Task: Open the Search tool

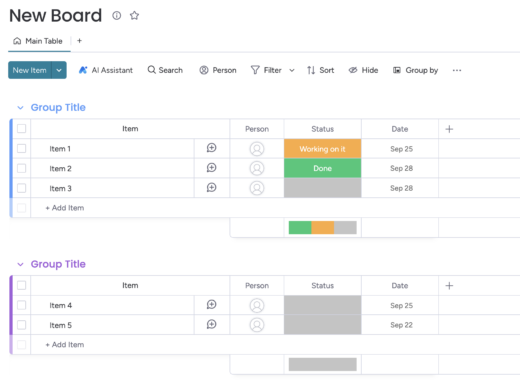Action: [165, 70]
